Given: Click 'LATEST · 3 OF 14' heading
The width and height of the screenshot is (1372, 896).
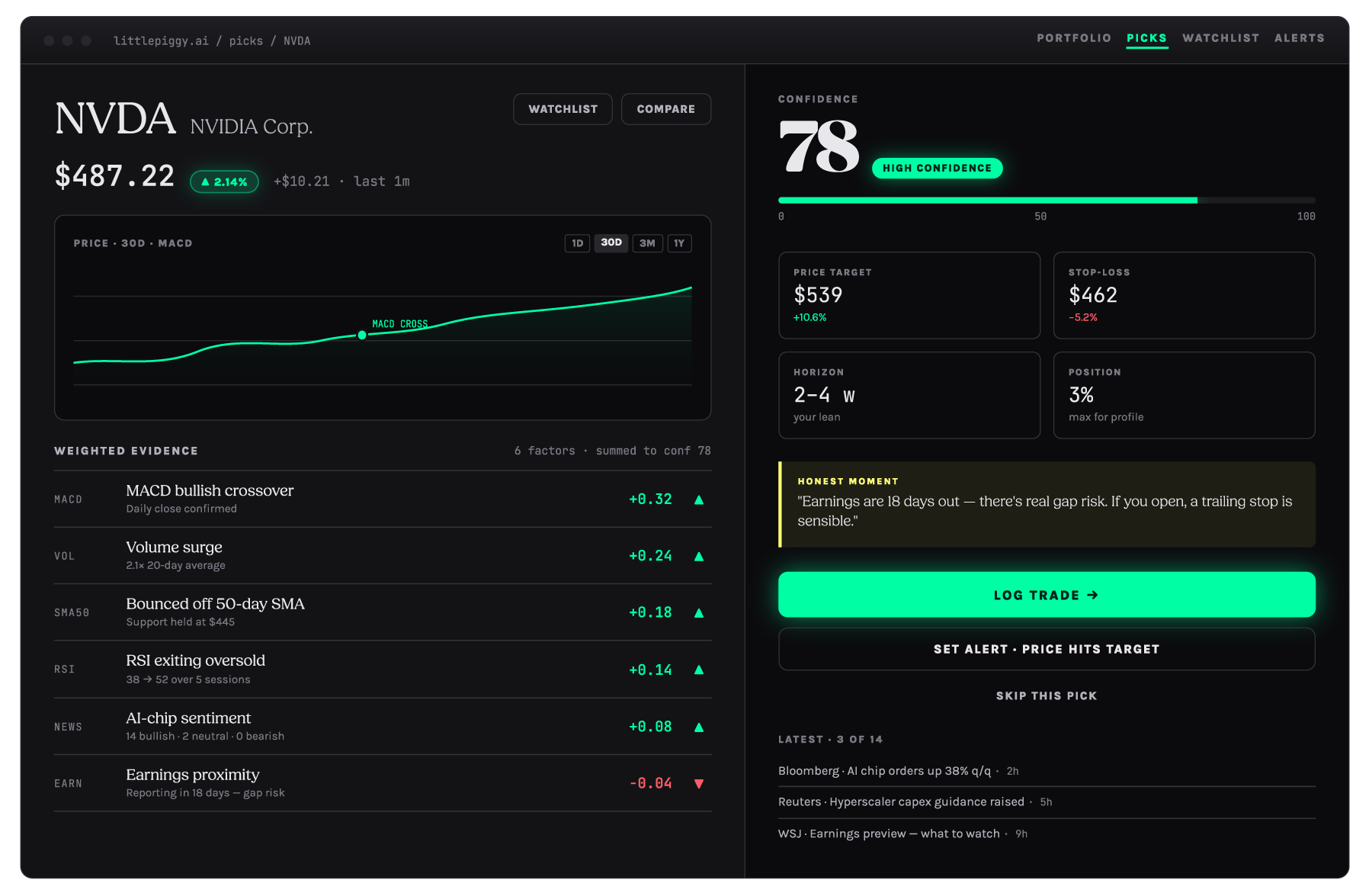Looking at the screenshot, I should click(x=830, y=740).
